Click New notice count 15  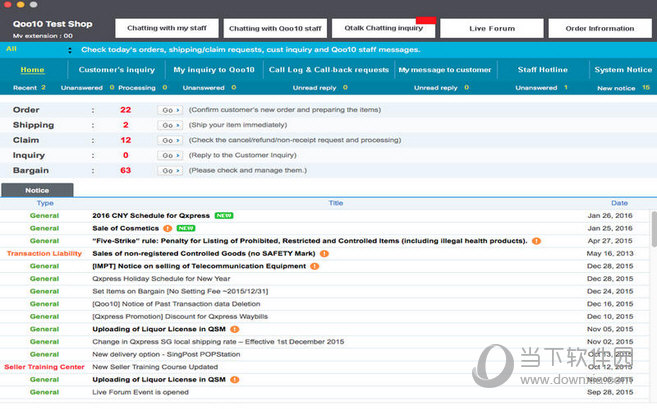point(646,88)
